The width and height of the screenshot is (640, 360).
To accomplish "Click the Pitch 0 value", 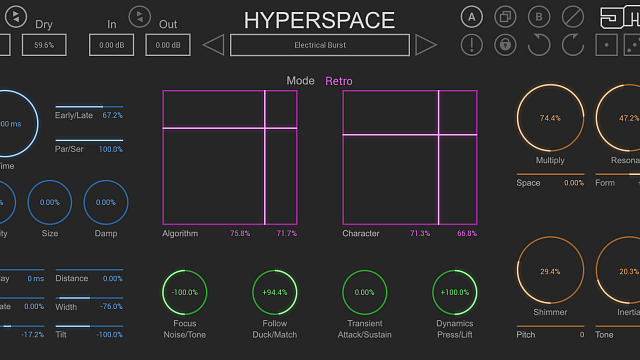I will tap(582, 335).
